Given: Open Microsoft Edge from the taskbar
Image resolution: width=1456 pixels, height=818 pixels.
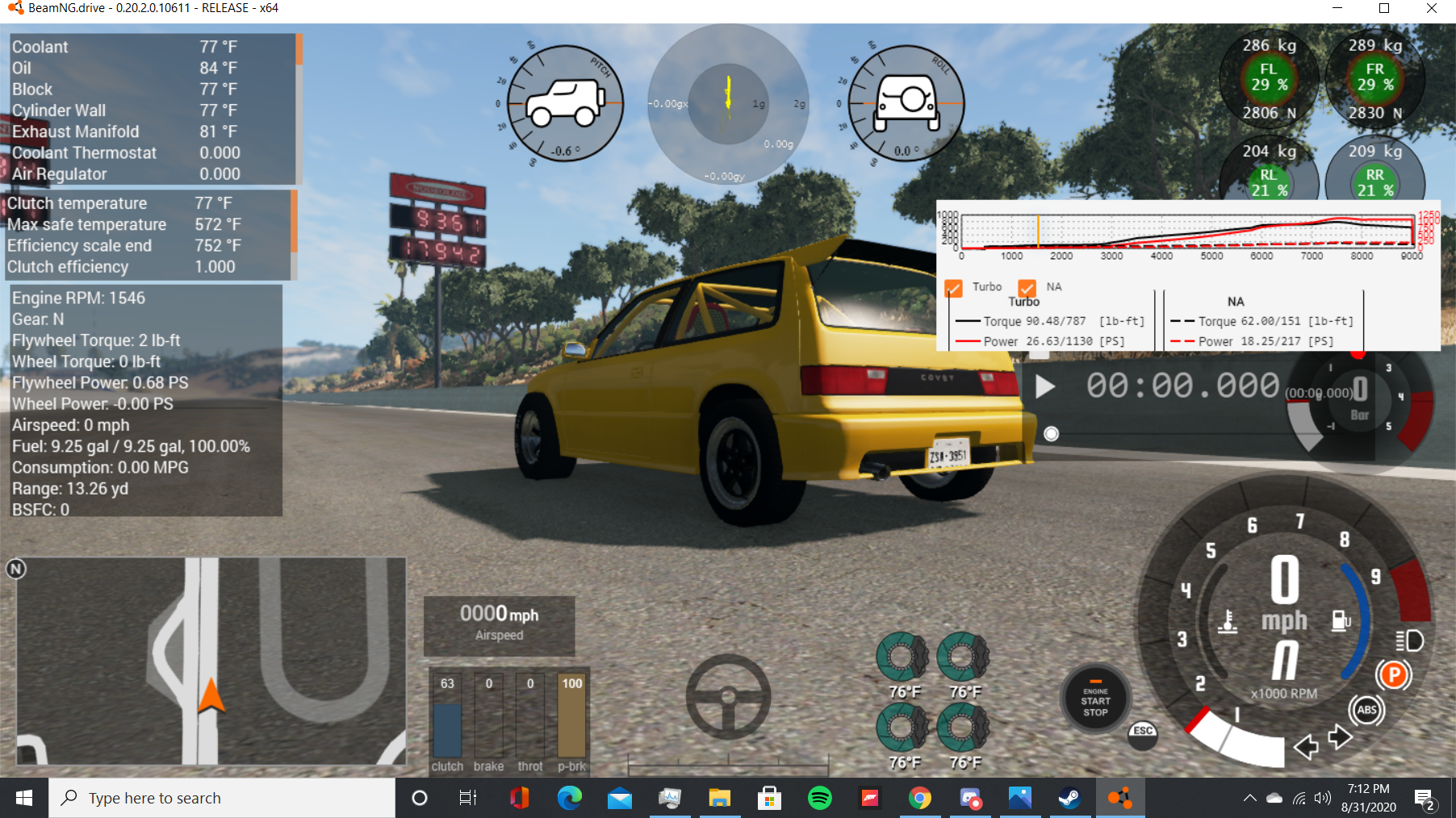Looking at the screenshot, I should tap(569, 798).
